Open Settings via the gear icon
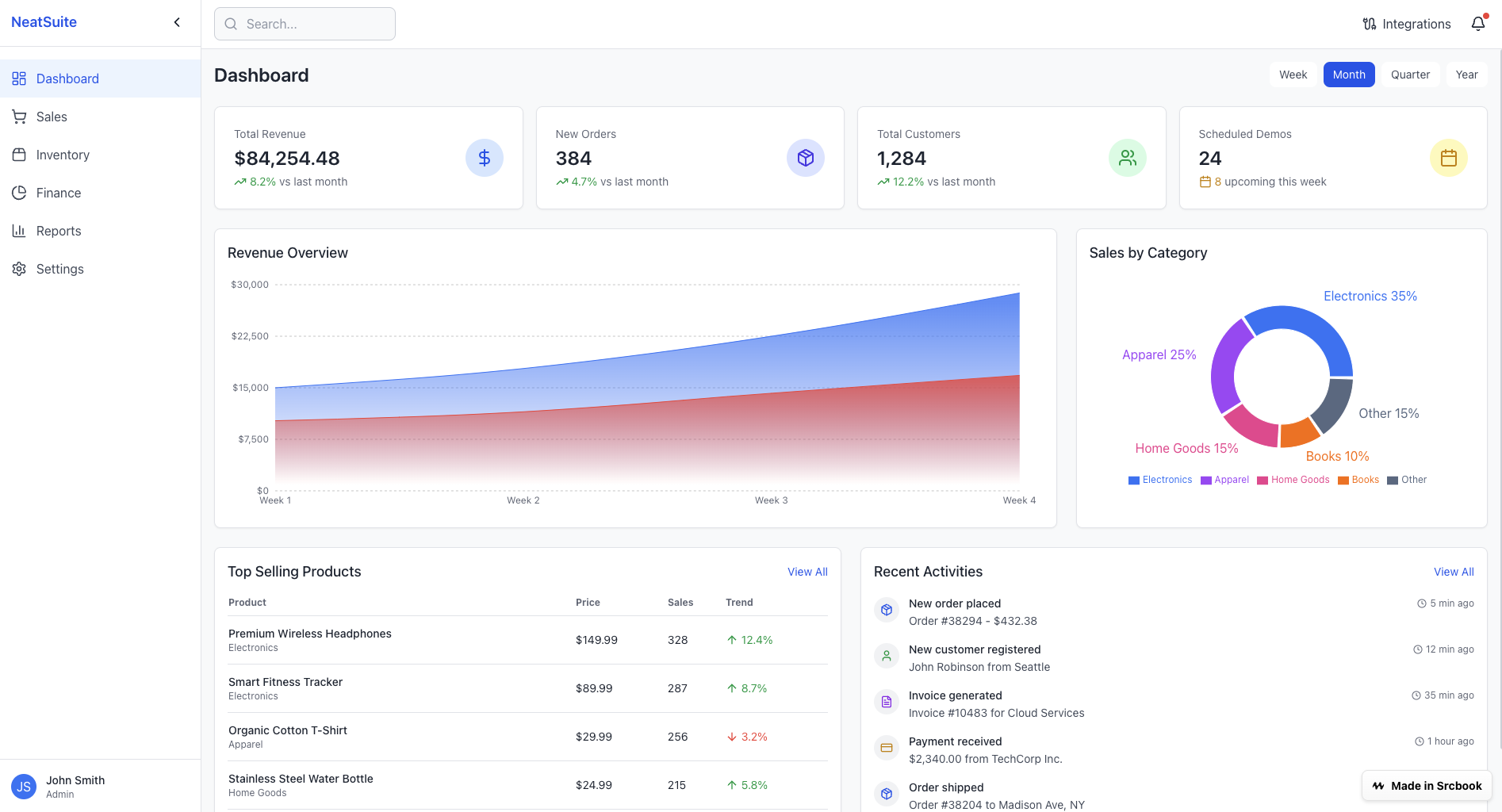 pos(19,269)
